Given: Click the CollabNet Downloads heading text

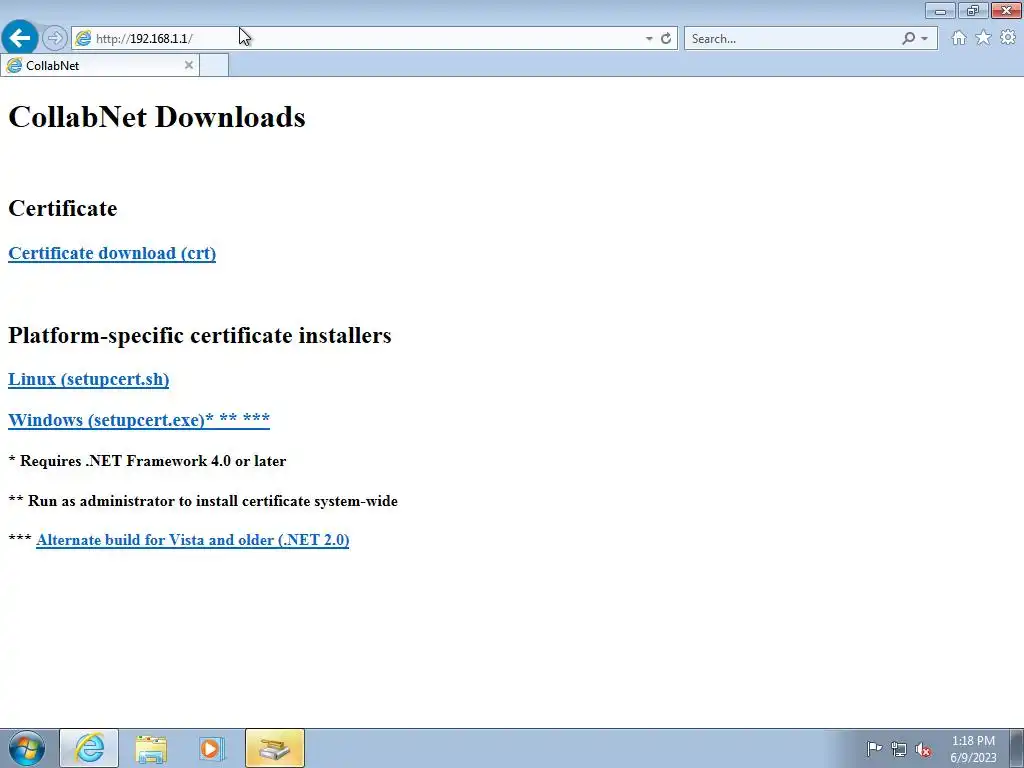Looking at the screenshot, I should 157,117.
